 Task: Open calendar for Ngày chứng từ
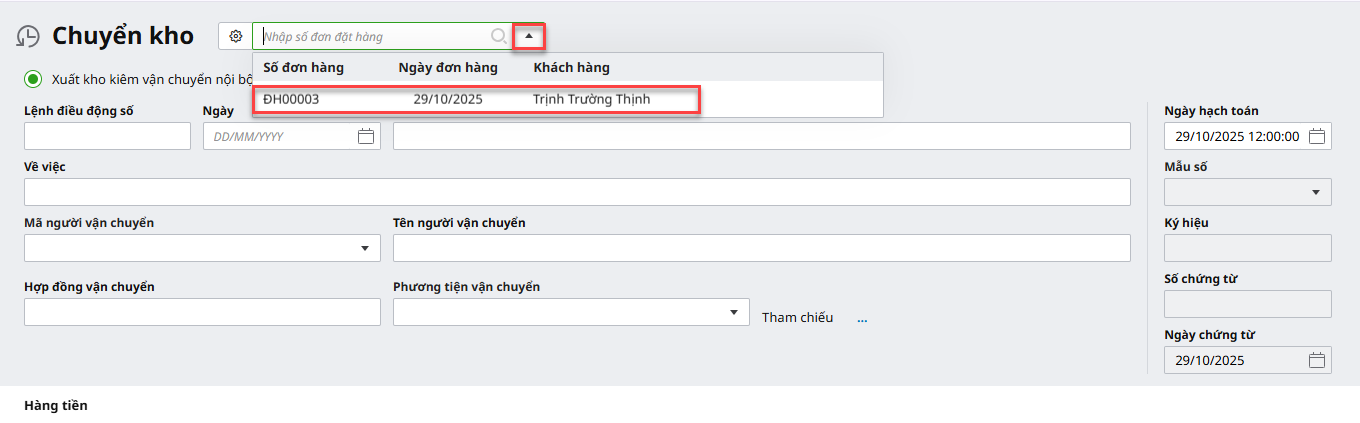[1317, 360]
